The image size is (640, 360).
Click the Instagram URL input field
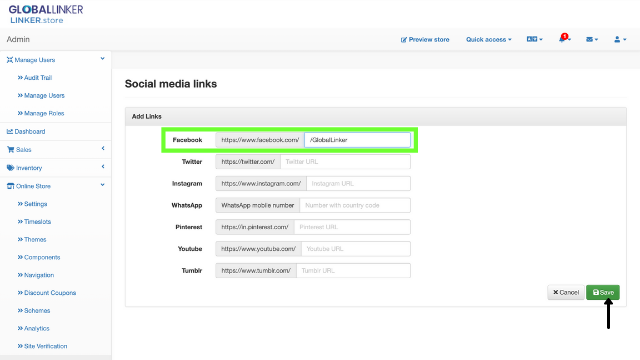point(358,184)
